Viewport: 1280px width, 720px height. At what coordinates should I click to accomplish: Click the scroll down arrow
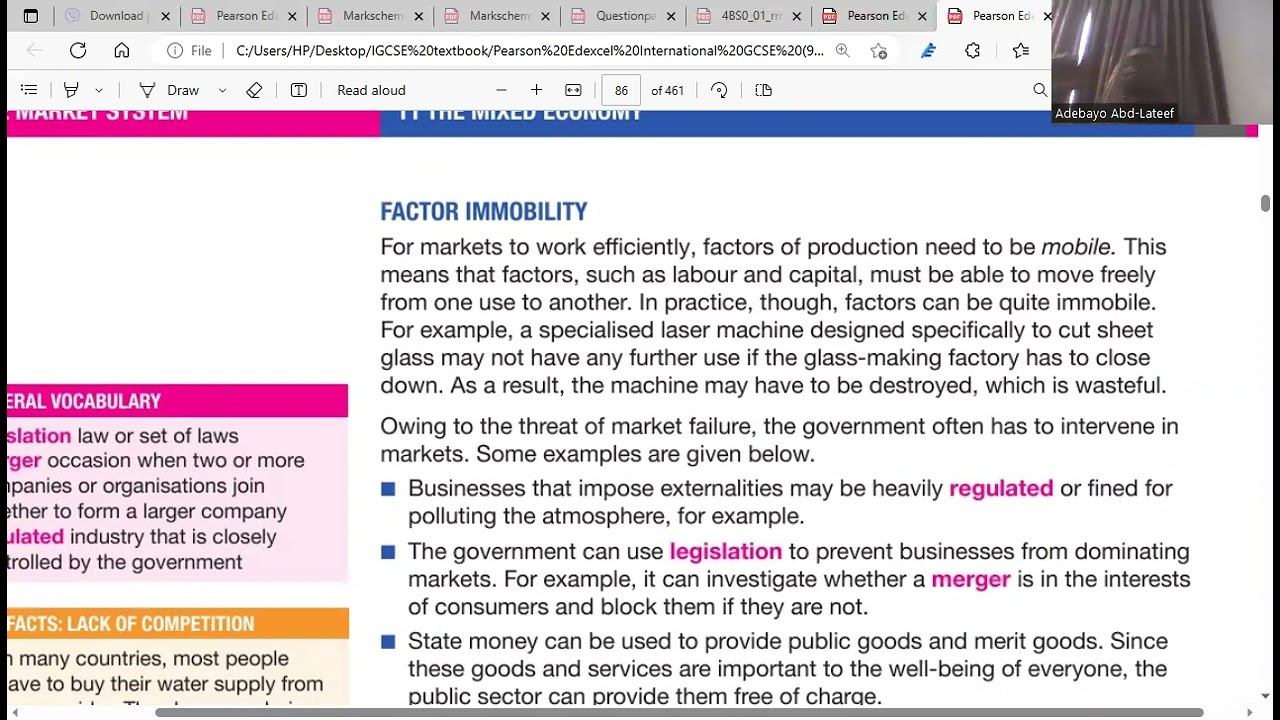tap(1265, 696)
